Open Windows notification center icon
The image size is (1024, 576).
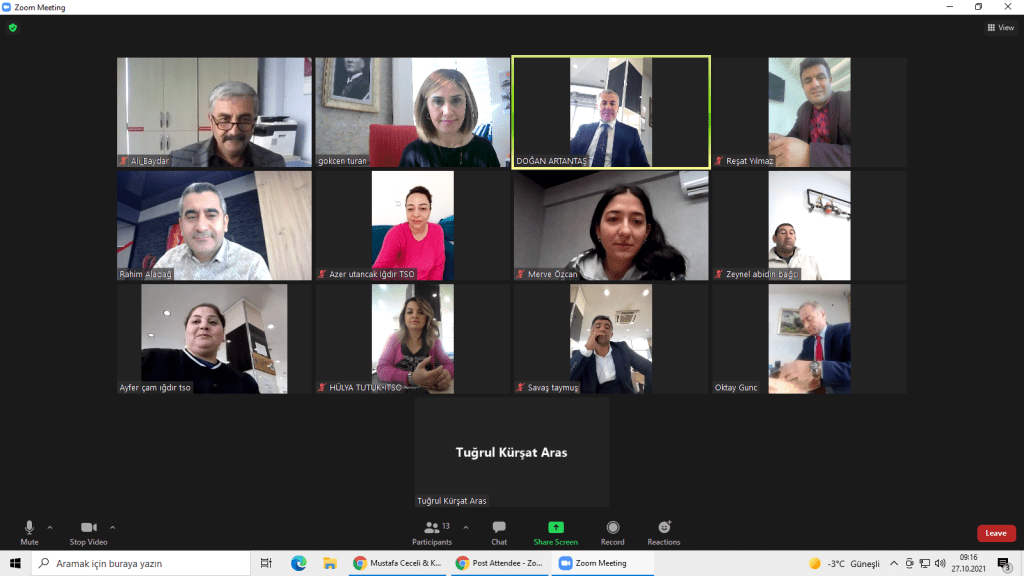click(1003, 563)
